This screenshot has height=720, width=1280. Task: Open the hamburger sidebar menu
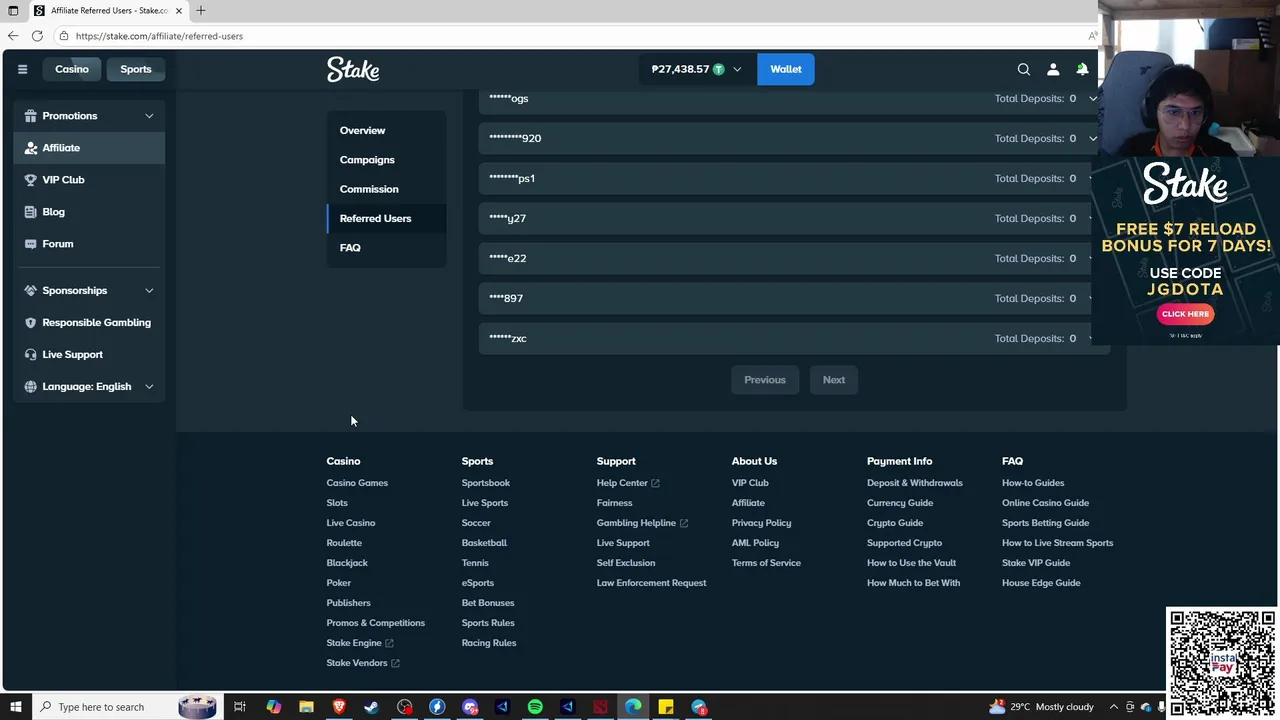pyautogui.click(x=22, y=69)
